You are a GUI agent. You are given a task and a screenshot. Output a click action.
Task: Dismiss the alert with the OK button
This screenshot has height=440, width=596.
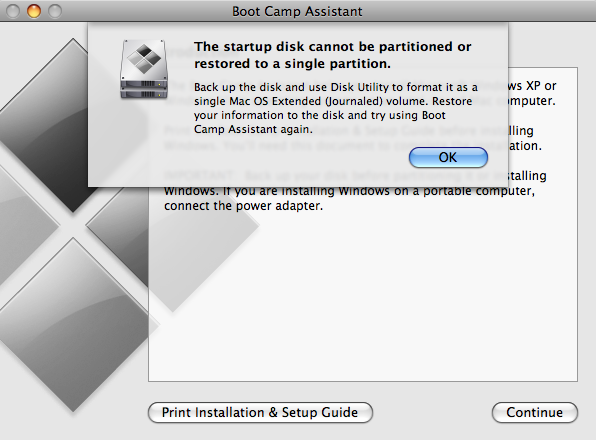click(448, 157)
